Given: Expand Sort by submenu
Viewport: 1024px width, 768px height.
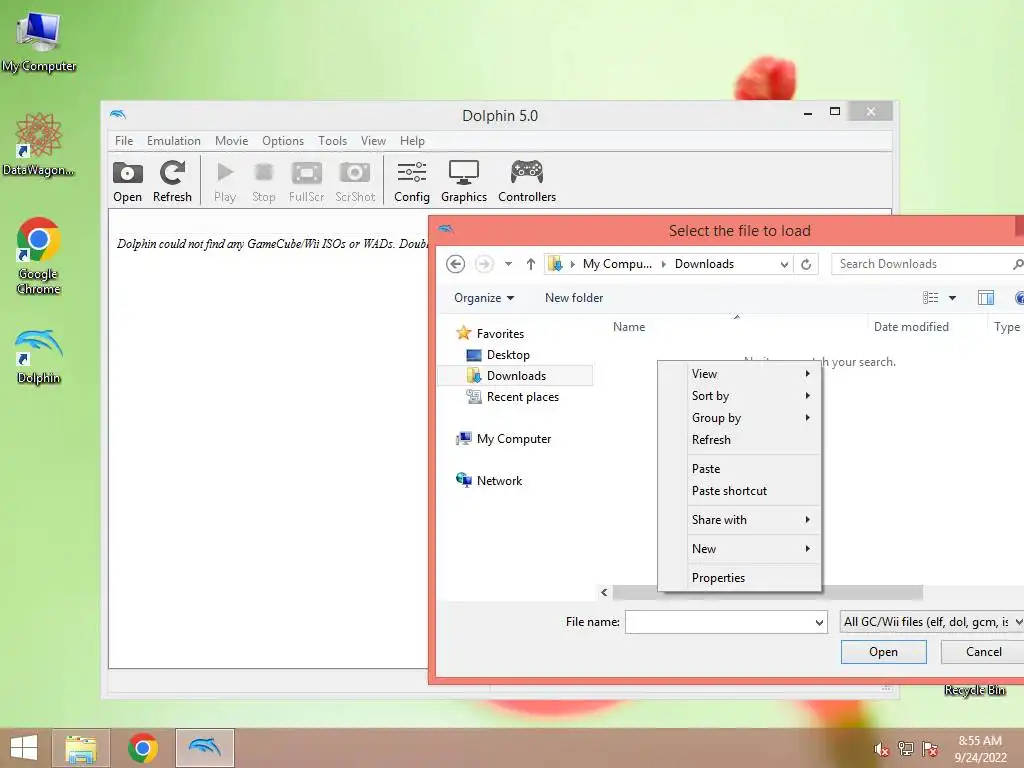Looking at the screenshot, I should (739, 396).
